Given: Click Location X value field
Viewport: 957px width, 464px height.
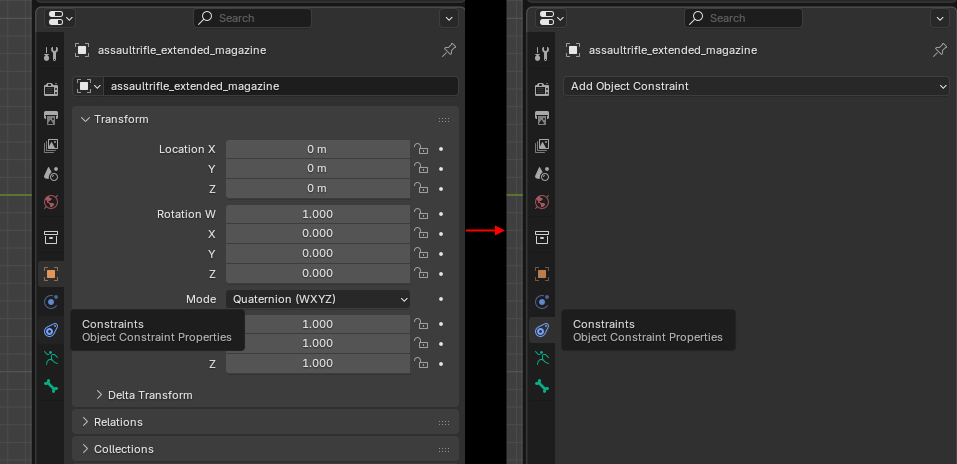Looking at the screenshot, I should [x=318, y=149].
